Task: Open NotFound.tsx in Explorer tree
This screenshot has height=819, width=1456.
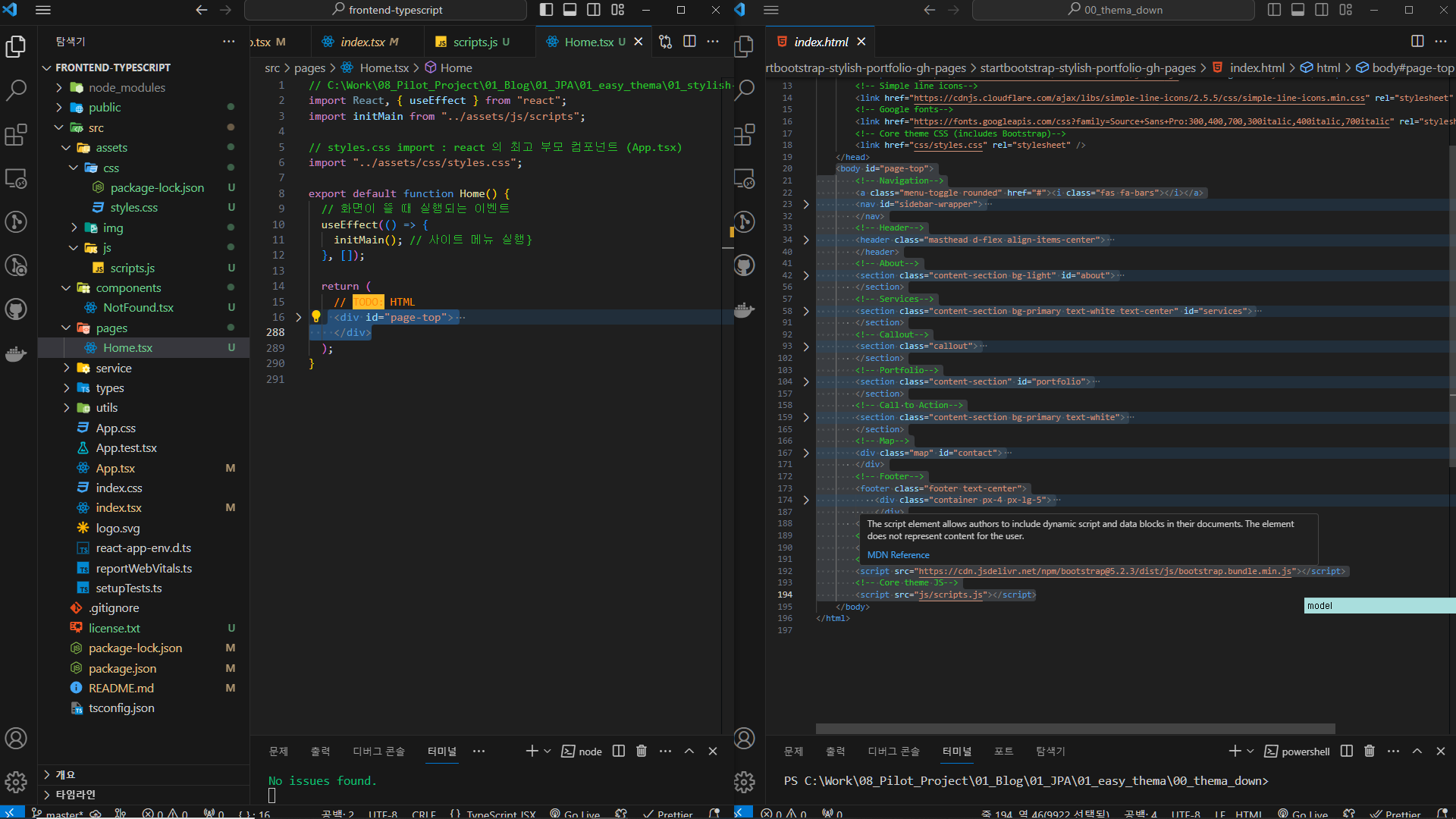Action: (139, 307)
